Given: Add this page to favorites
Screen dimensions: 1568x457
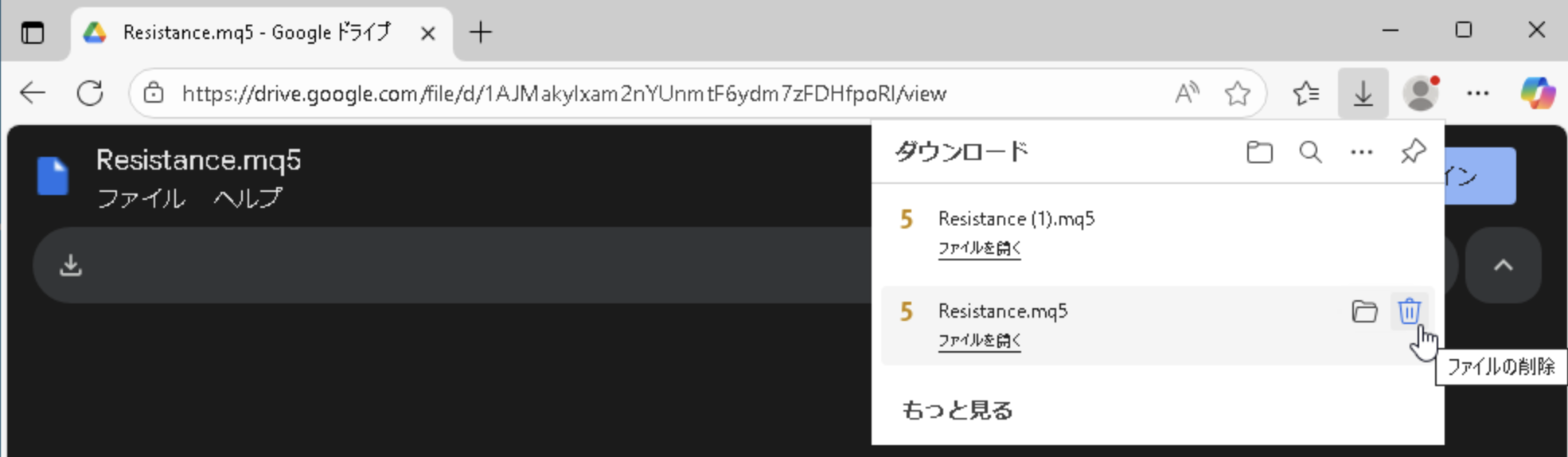Looking at the screenshot, I should click(1238, 94).
